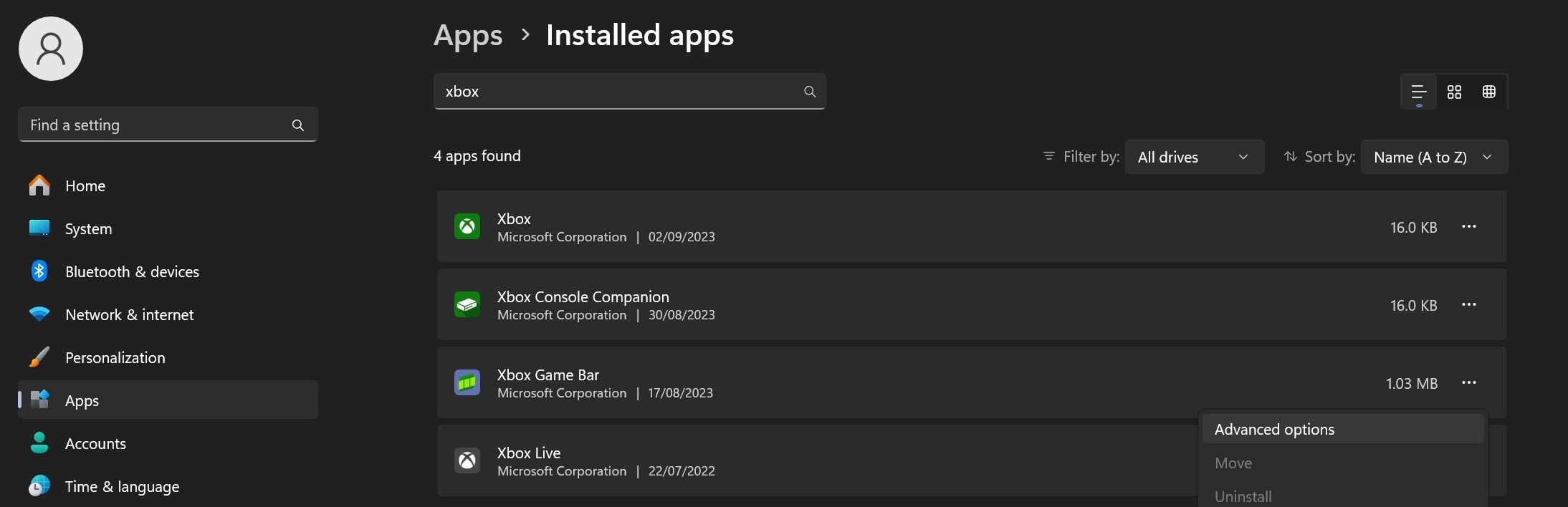Click the Xbox Console Companion icon
Viewport: 1568px width, 507px height.
pyautogui.click(x=467, y=305)
